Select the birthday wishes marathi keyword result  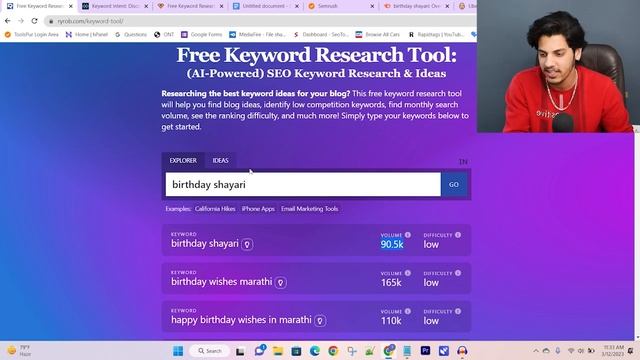(222, 282)
